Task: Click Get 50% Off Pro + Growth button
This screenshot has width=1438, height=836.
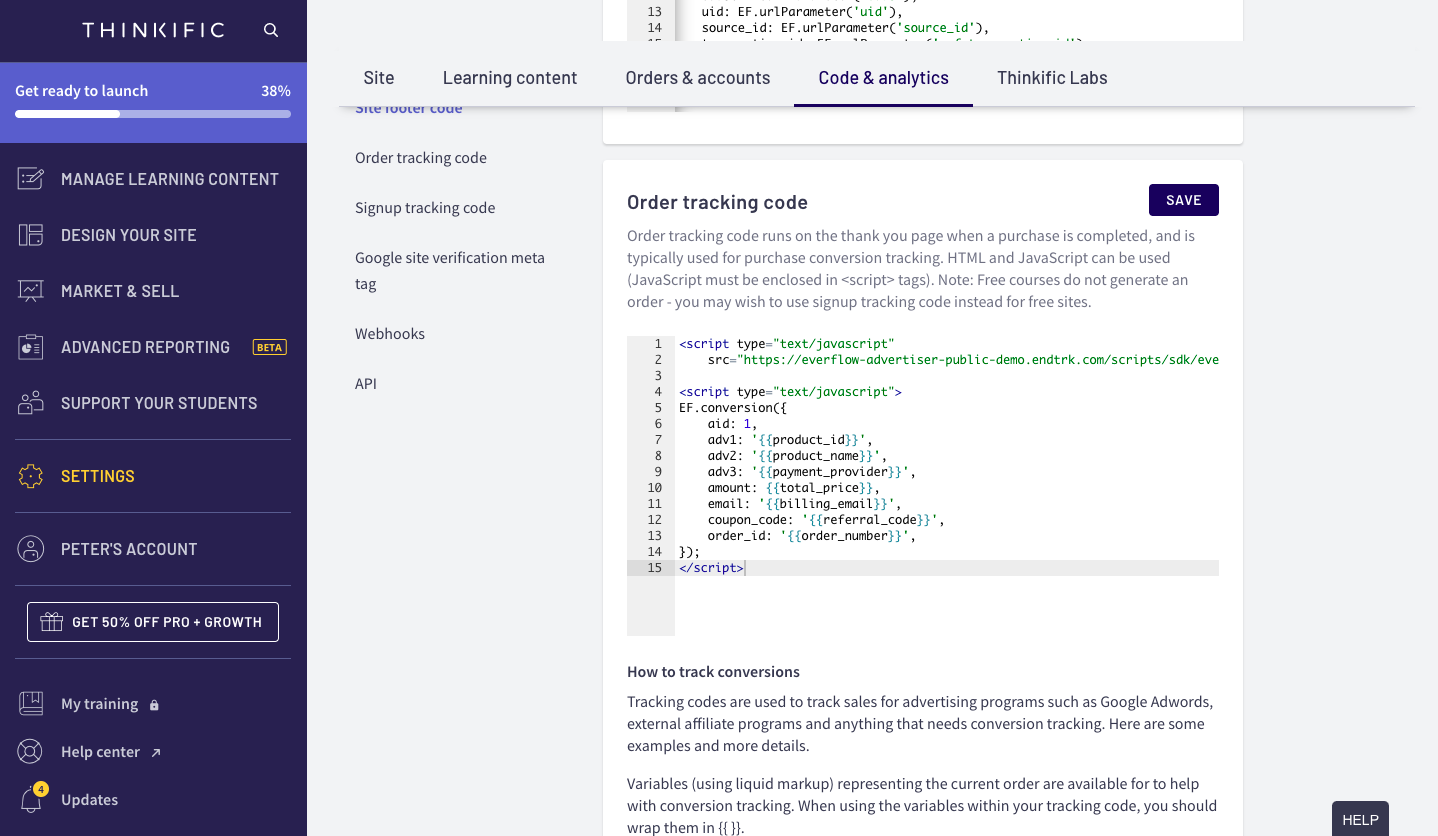Action: click(x=153, y=622)
